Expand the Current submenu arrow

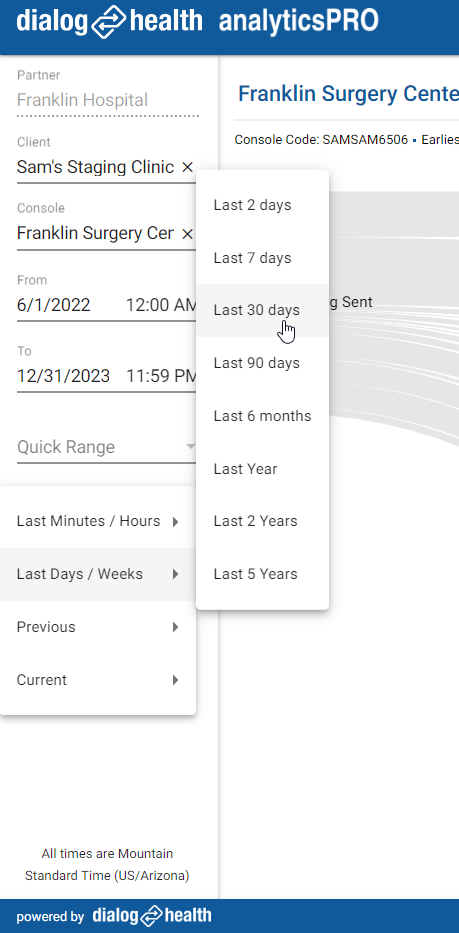[x=175, y=680]
